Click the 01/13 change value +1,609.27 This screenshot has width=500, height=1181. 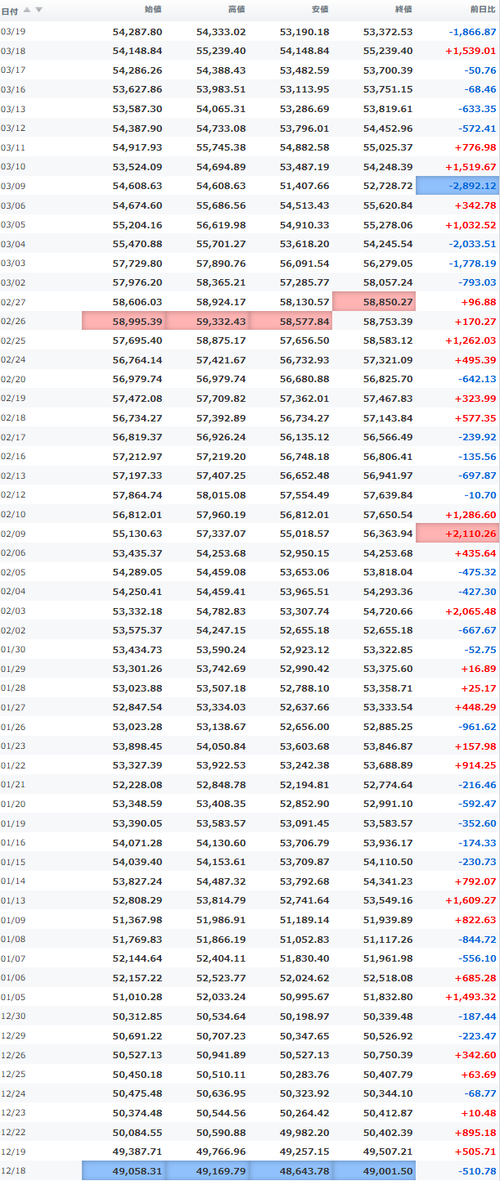coord(470,900)
